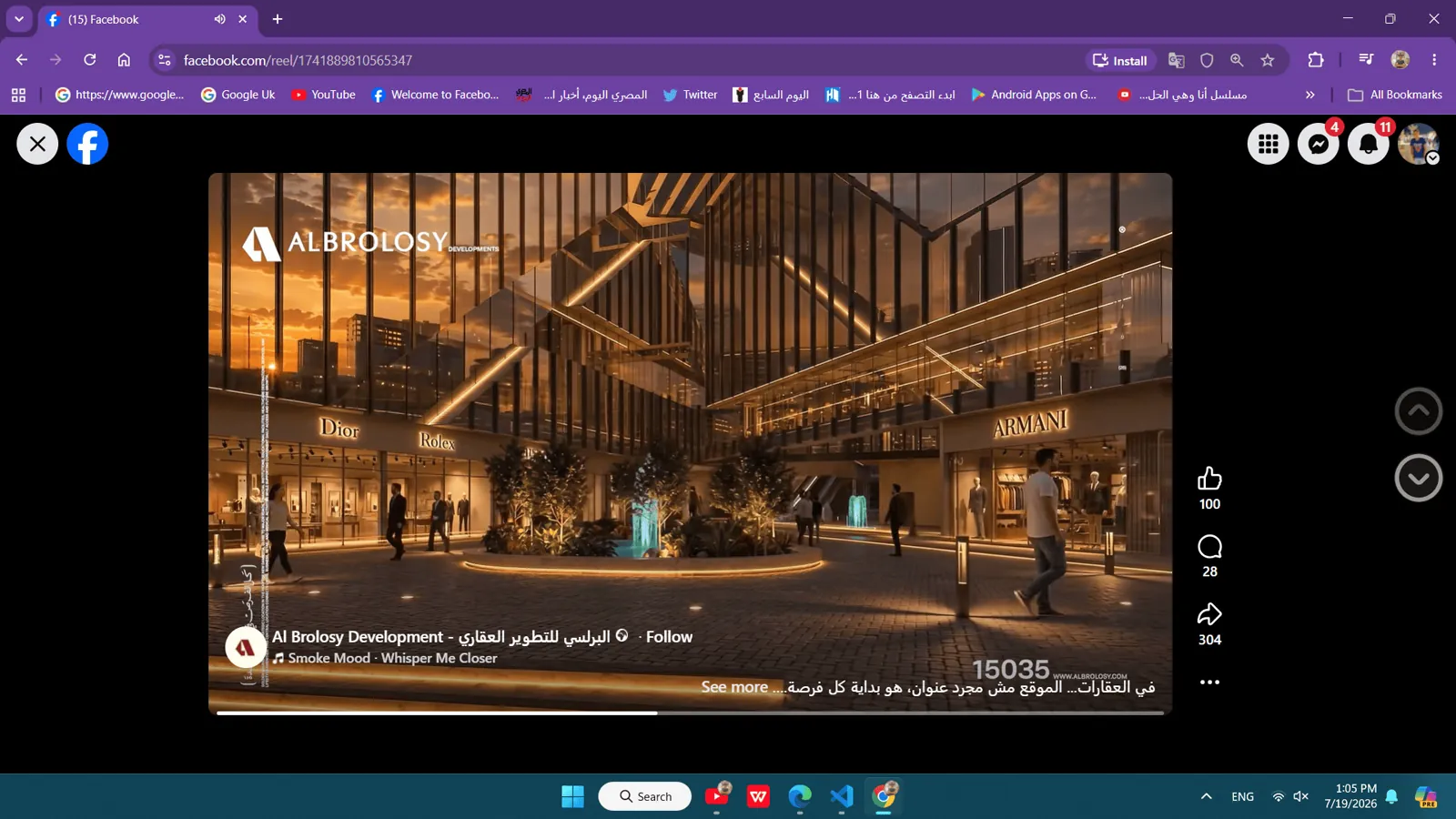
Task: Open a new browser tab
Action: pyautogui.click(x=278, y=19)
